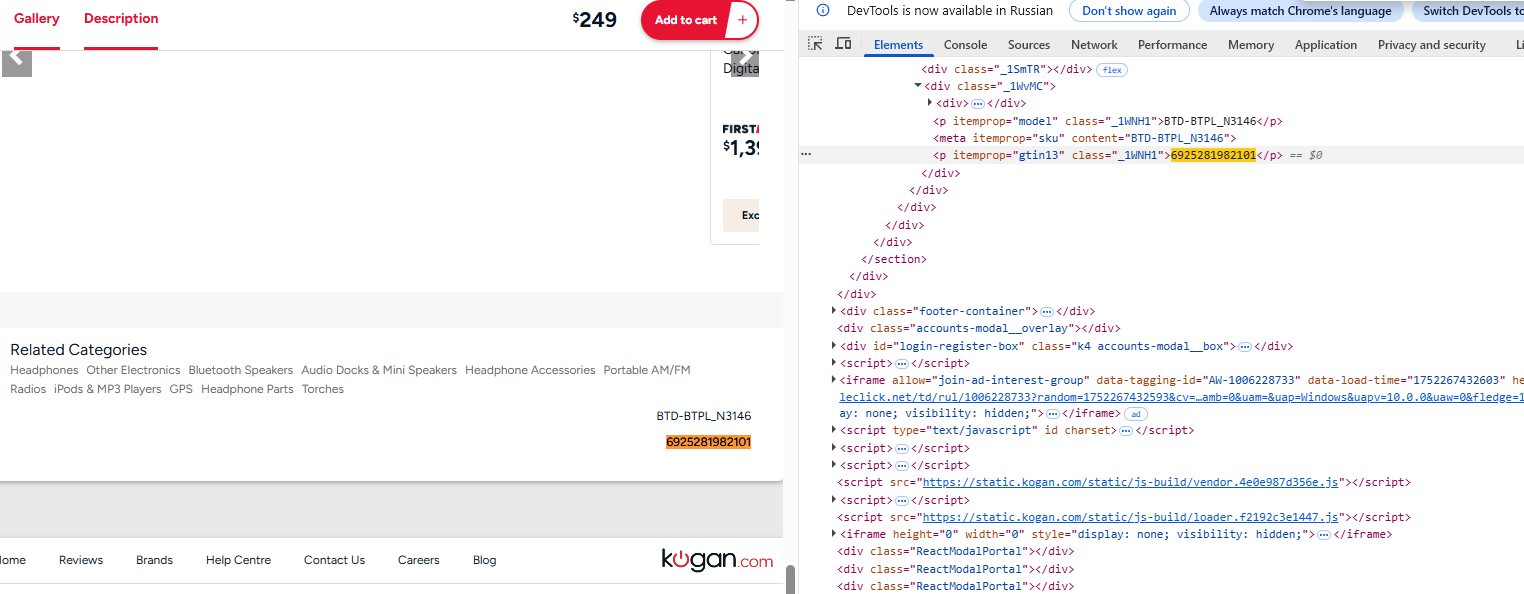Click the plus icon on Add to cart
This screenshot has width=1524, height=594.
point(742,20)
